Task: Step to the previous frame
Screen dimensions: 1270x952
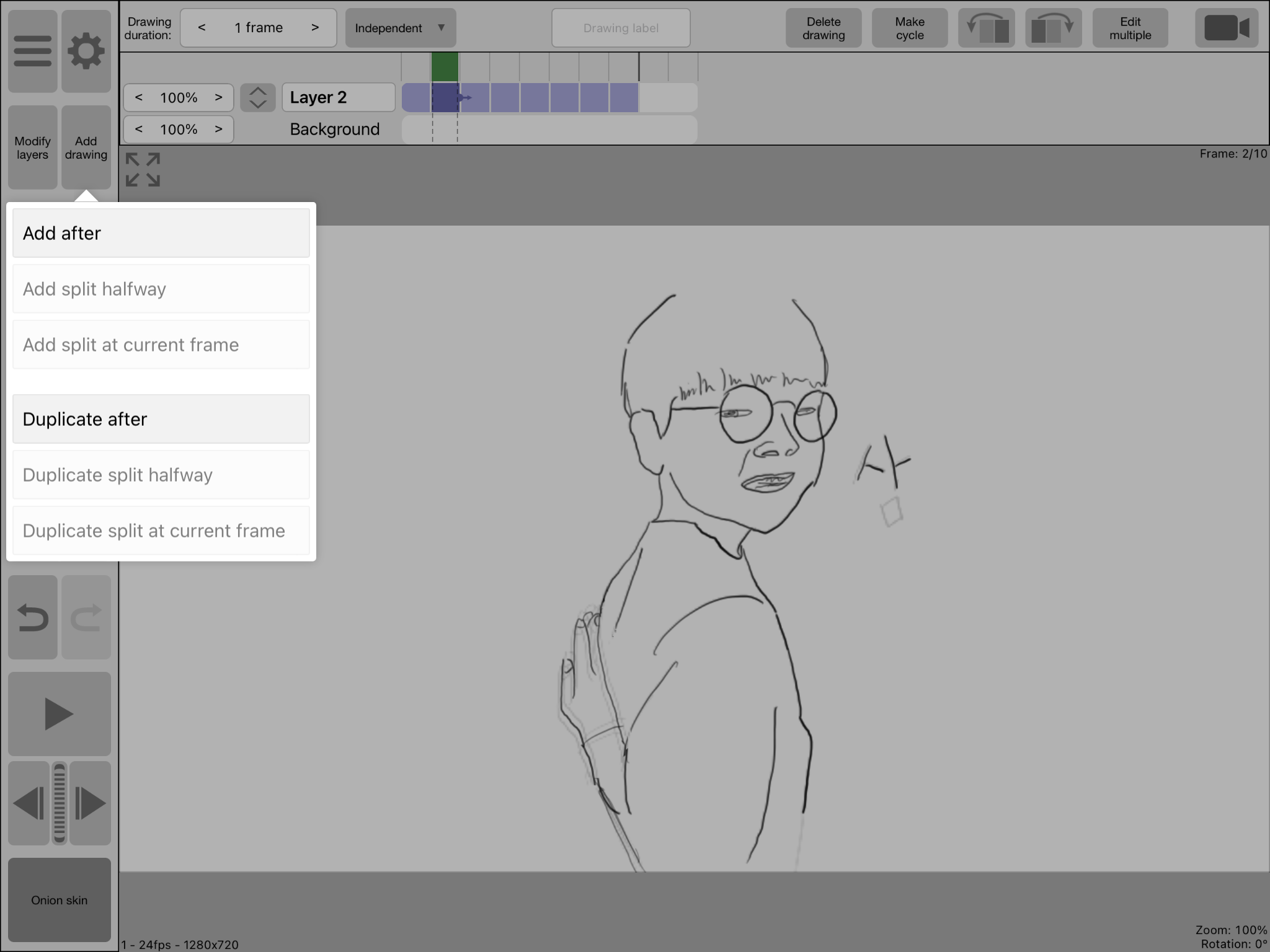Action: pos(29,803)
